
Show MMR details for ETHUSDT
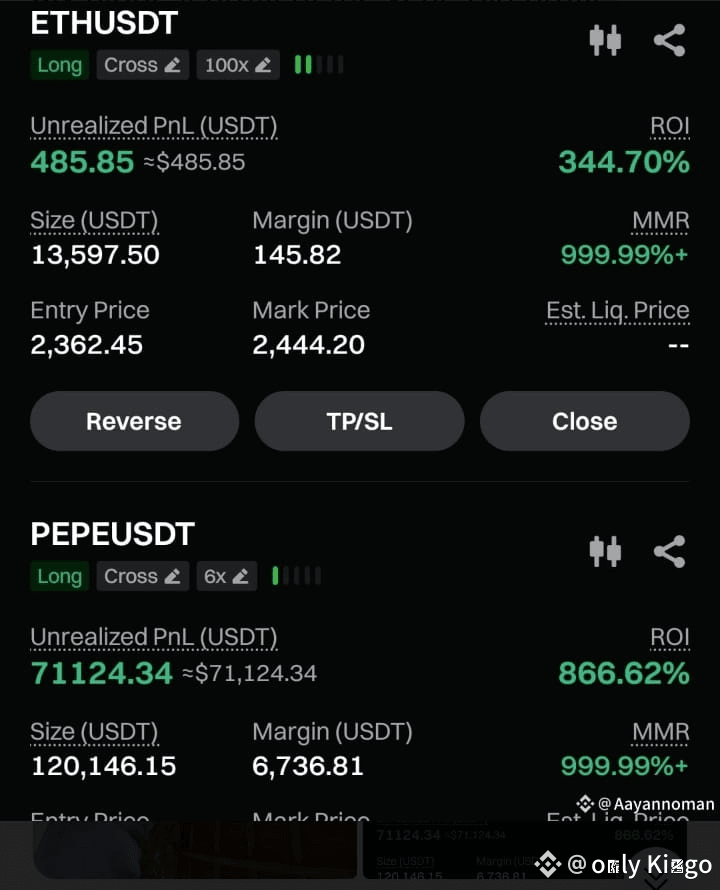point(661,220)
